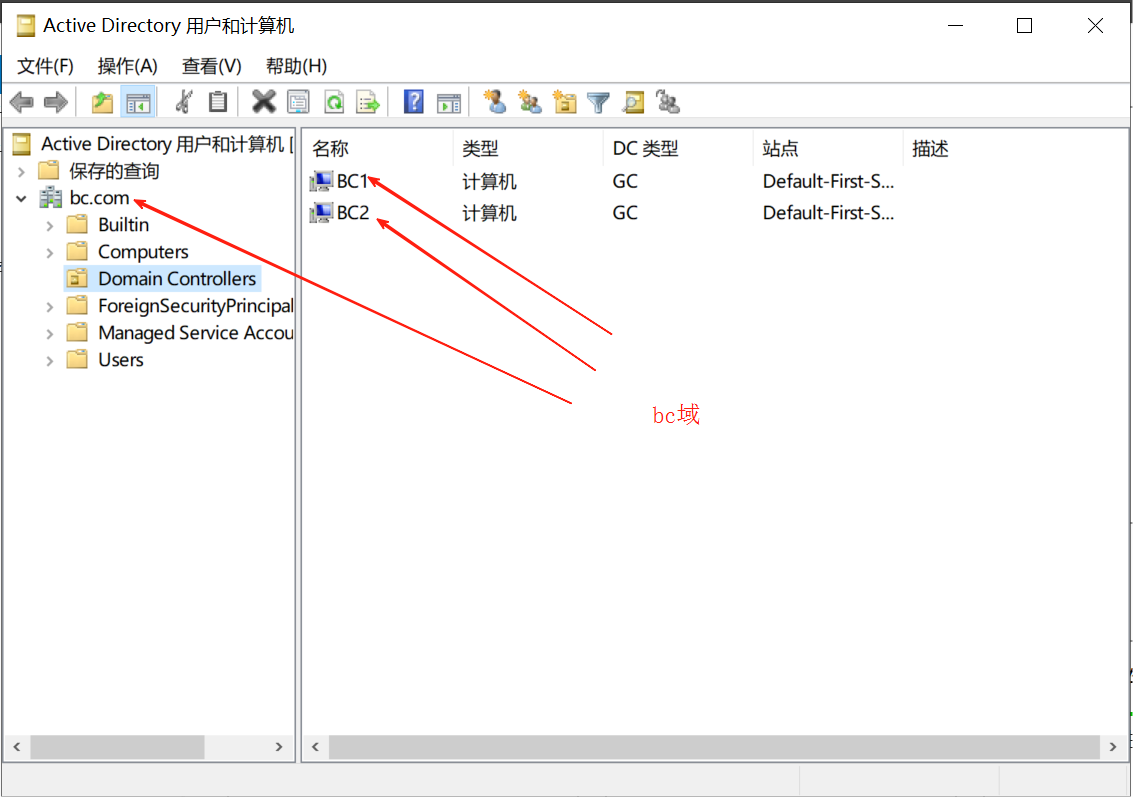1133x797 pixels.
Task: Open the 文件(F) menu
Action: click(x=45, y=66)
